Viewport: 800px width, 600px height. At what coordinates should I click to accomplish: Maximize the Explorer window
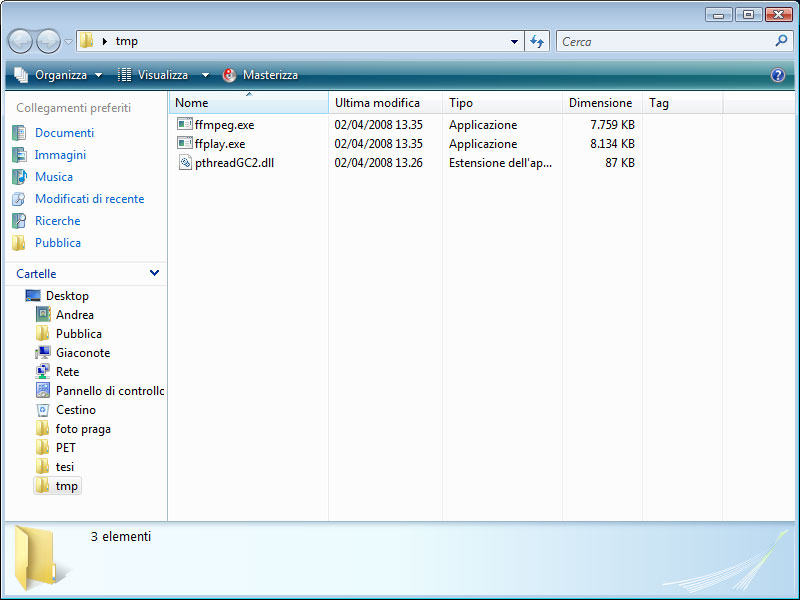point(748,14)
